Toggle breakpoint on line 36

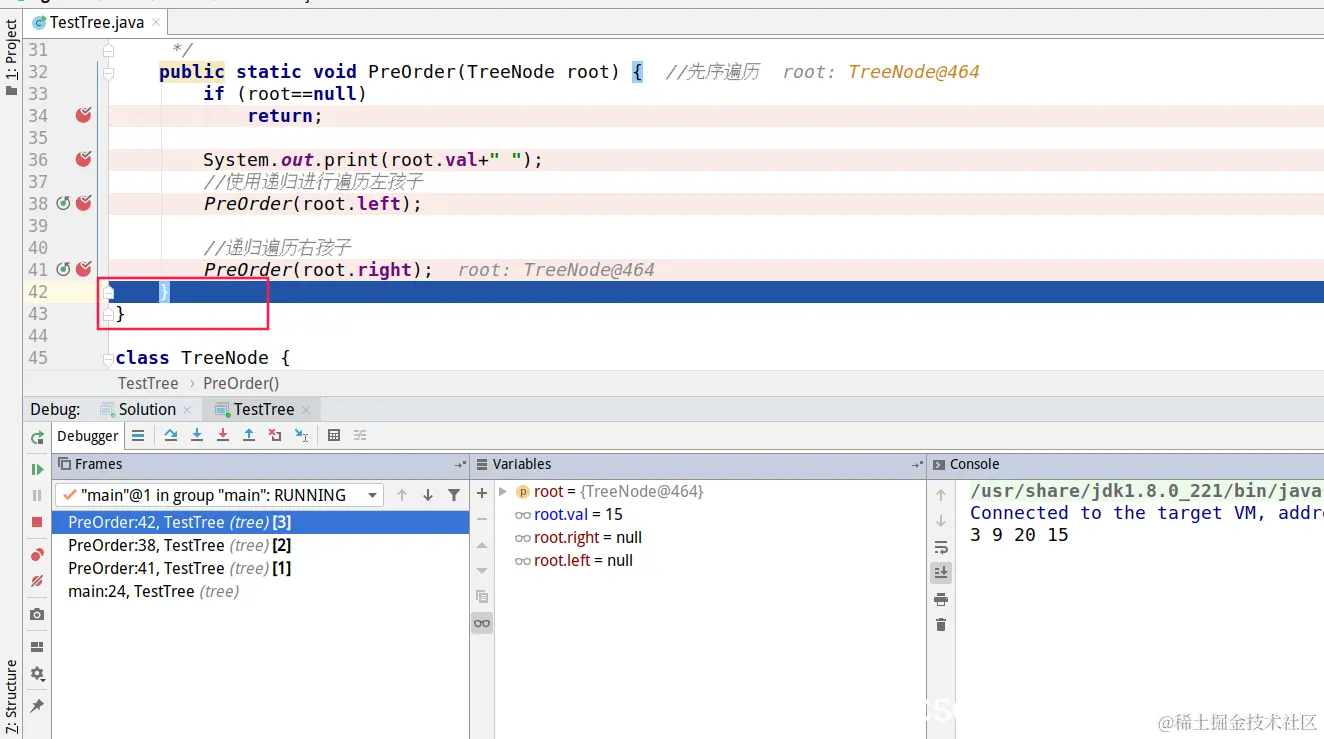click(84, 159)
